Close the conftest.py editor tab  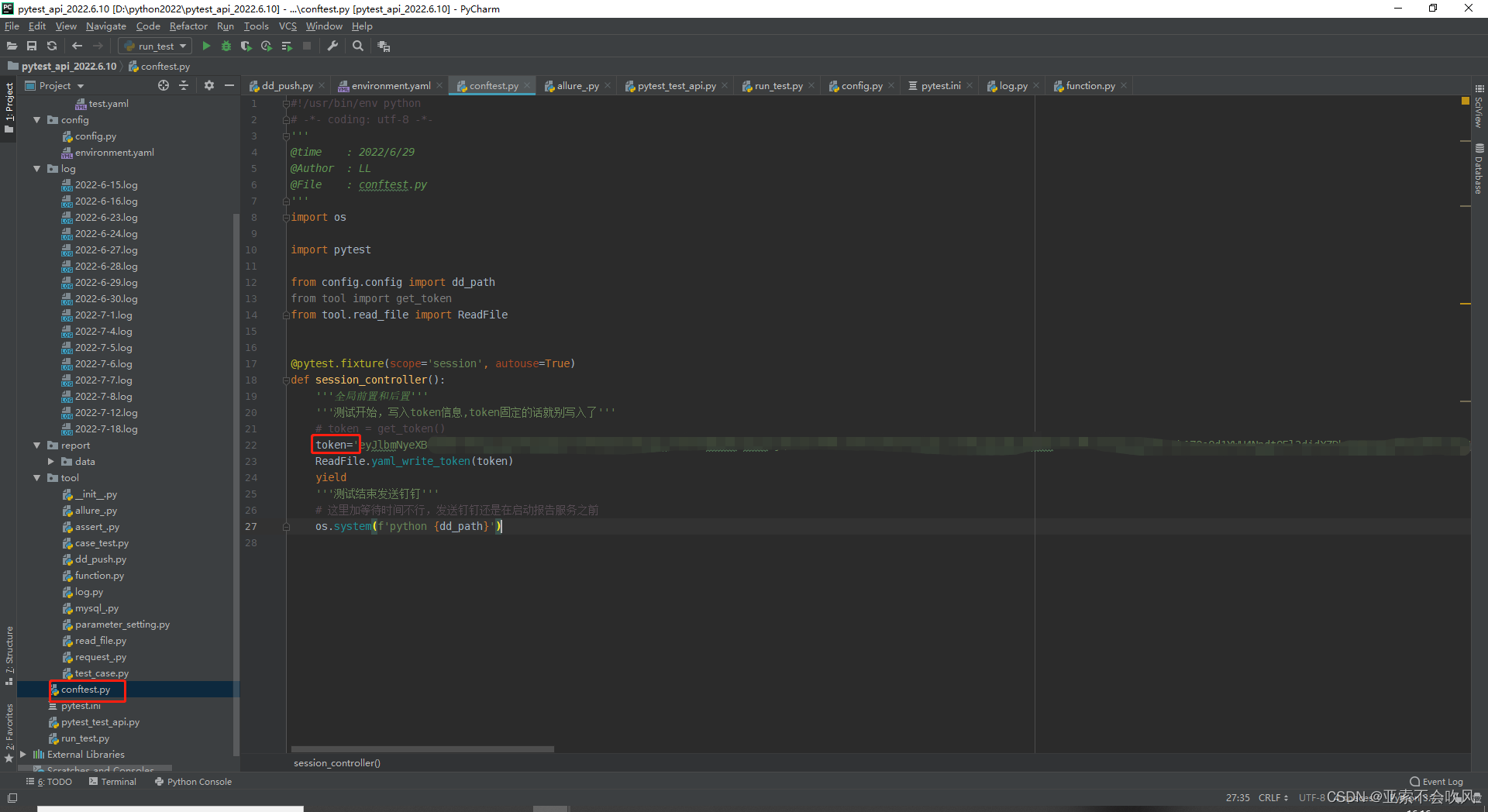(x=527, y=86)
